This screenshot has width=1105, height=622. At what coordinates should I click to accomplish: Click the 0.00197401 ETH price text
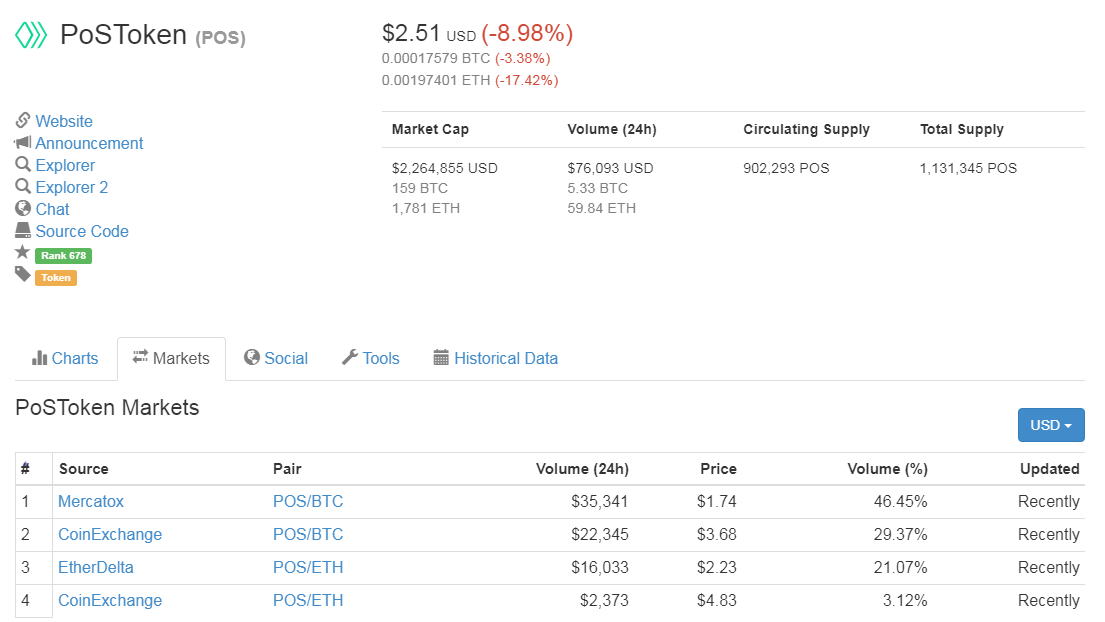click(436, 80)
